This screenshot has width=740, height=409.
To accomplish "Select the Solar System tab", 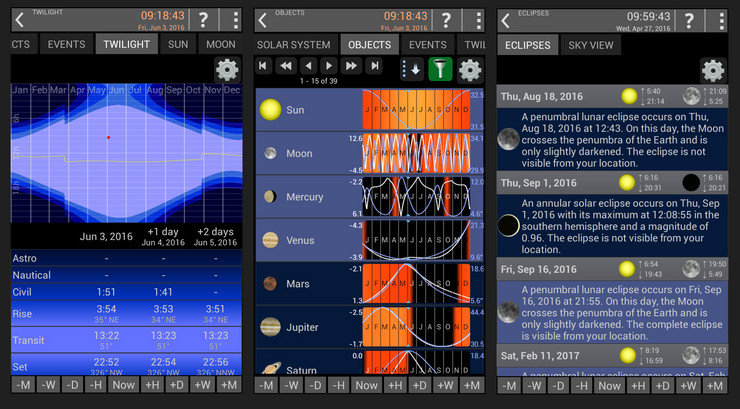I will tap(294, 45).
